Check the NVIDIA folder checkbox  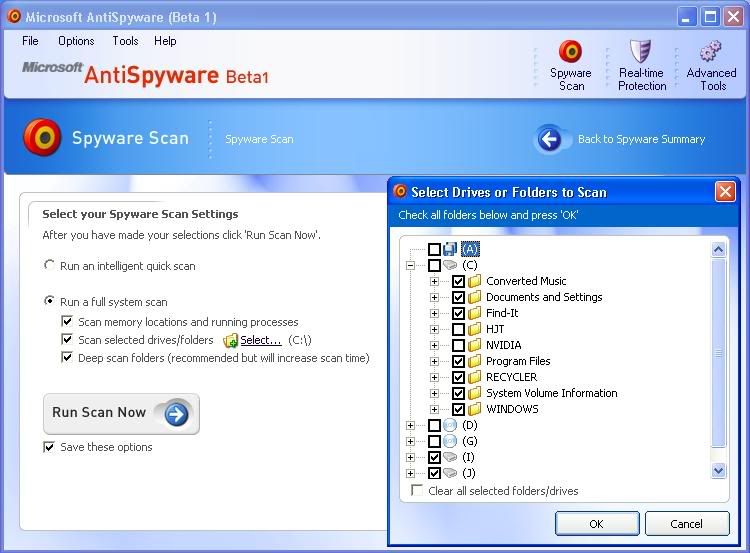(458, 345)
